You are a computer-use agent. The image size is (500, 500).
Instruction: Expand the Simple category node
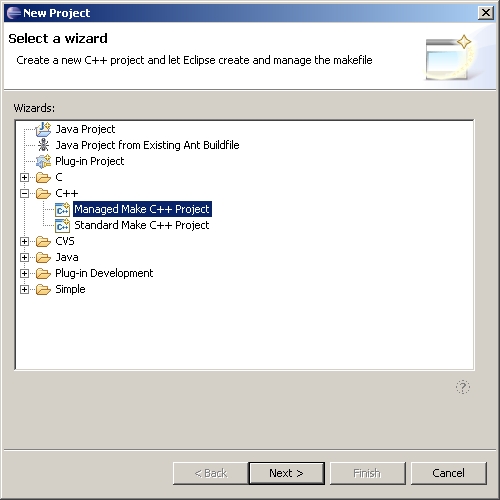(x=24, y=289)
